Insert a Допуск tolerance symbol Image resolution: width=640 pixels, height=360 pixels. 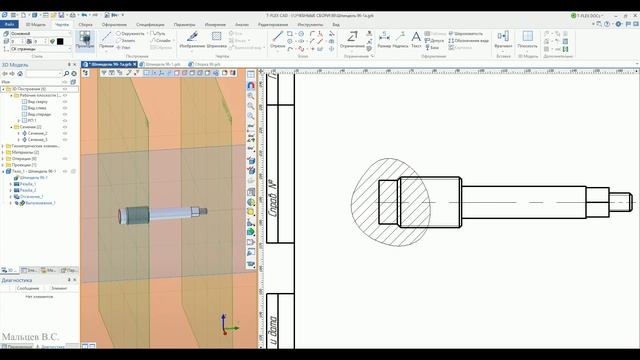434,40
